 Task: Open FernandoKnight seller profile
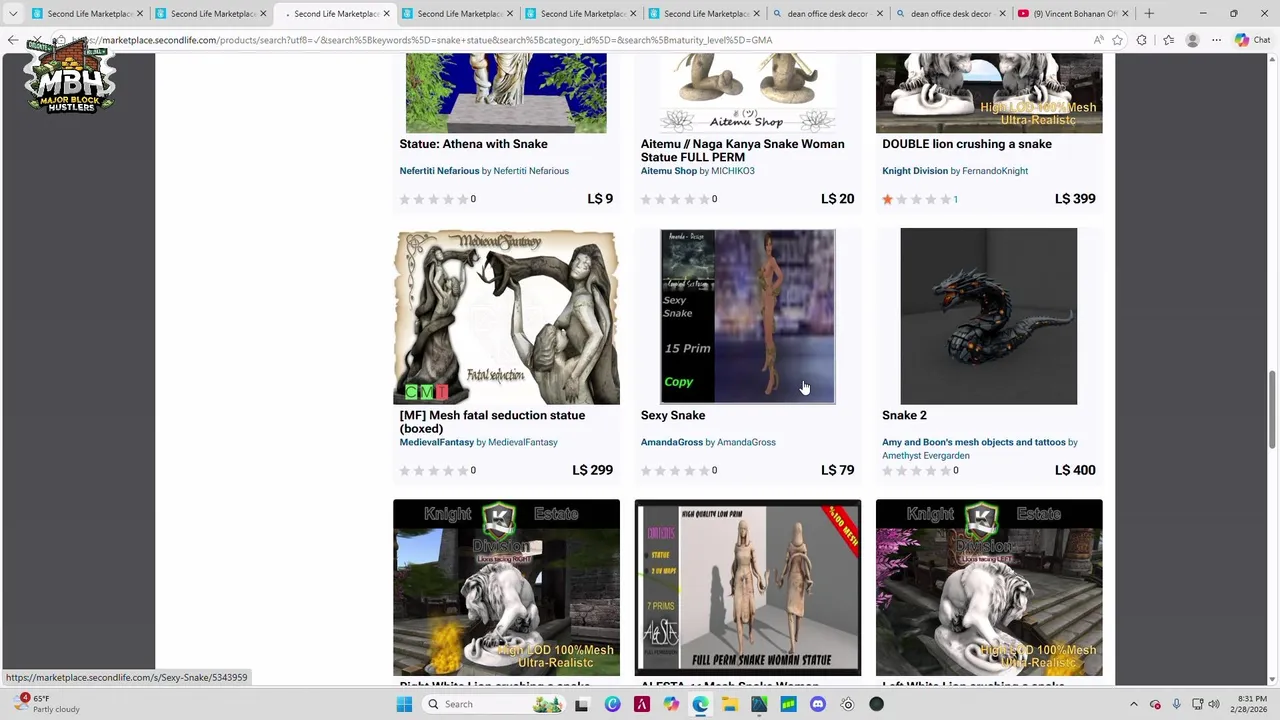click(995, 171)
